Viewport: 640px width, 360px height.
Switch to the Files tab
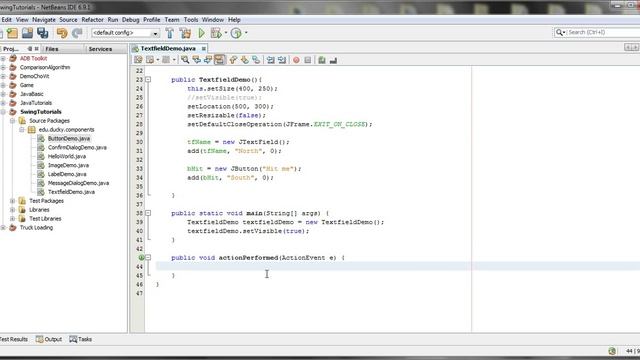(52, 49)
